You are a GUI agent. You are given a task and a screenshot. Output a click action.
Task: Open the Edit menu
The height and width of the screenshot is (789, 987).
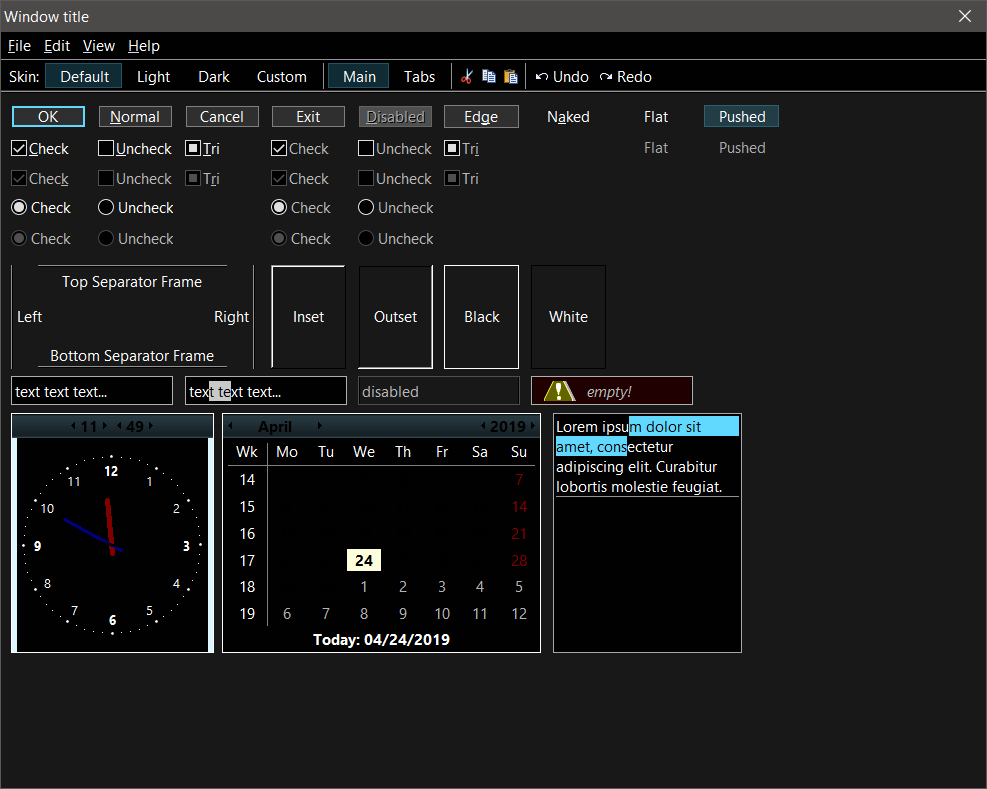coord(57,46)
